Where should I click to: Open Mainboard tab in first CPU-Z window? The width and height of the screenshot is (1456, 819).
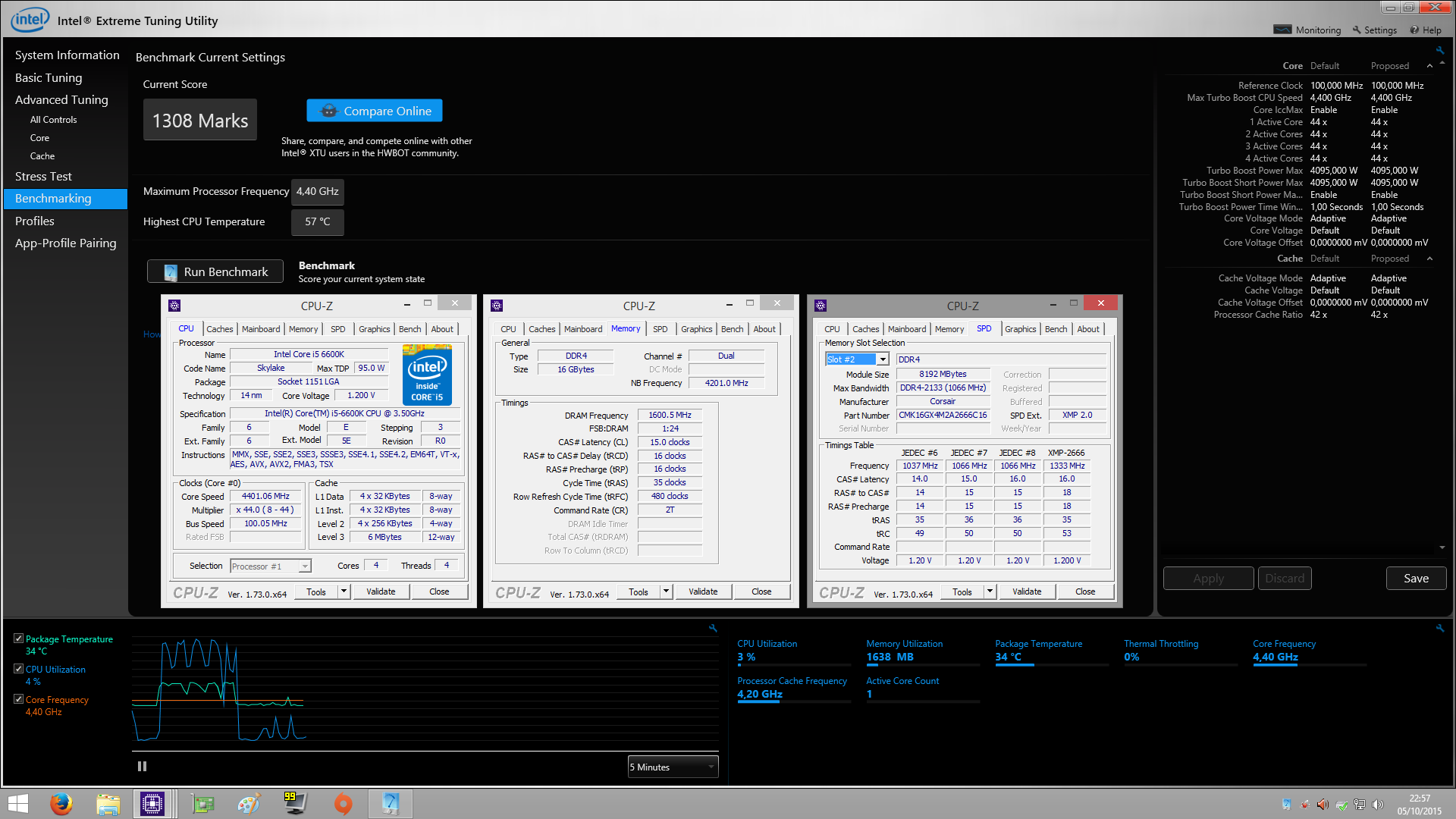pos(261,329)
